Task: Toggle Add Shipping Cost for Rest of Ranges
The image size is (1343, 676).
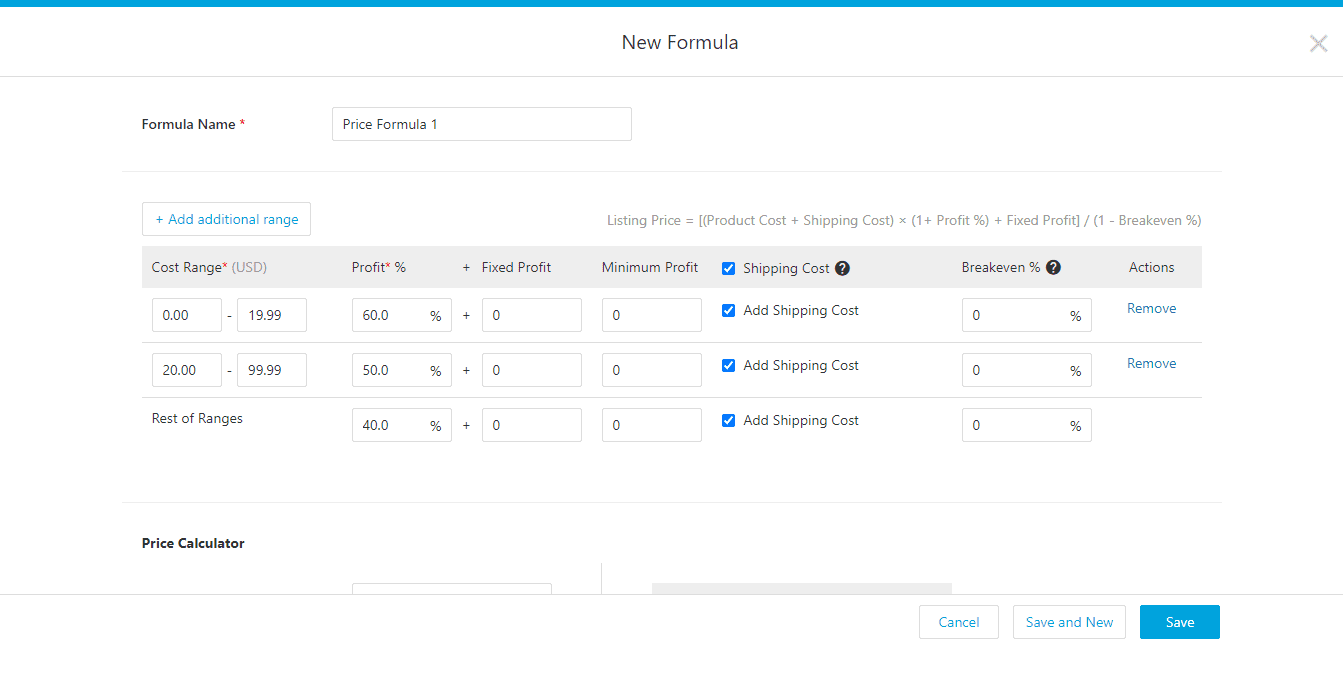Action: coord(728,421)
